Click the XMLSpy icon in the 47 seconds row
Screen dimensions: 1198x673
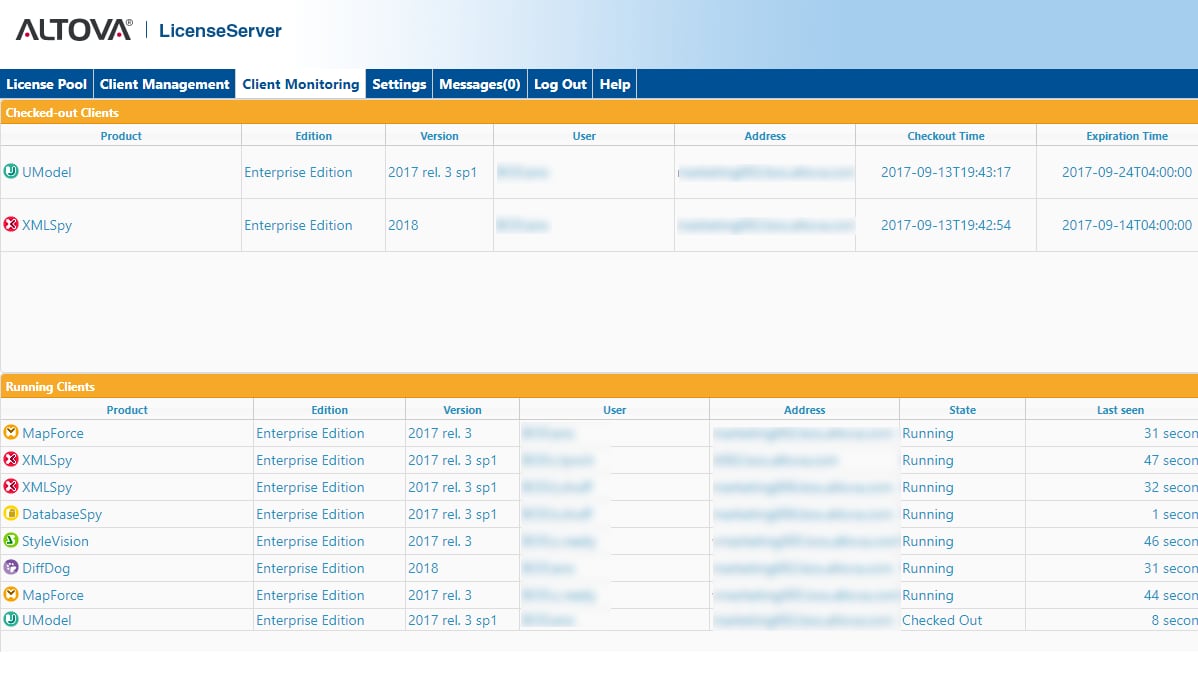point(11,459)
